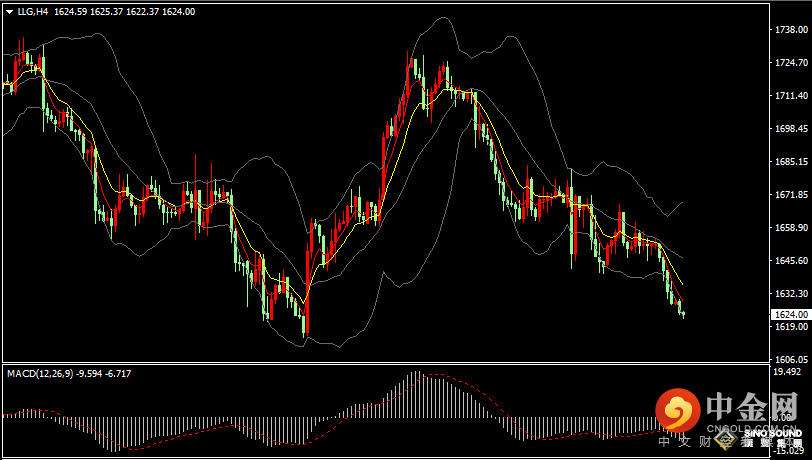Click the 1671.85 price axis label
812x460 pixels.
click(792, 195)
